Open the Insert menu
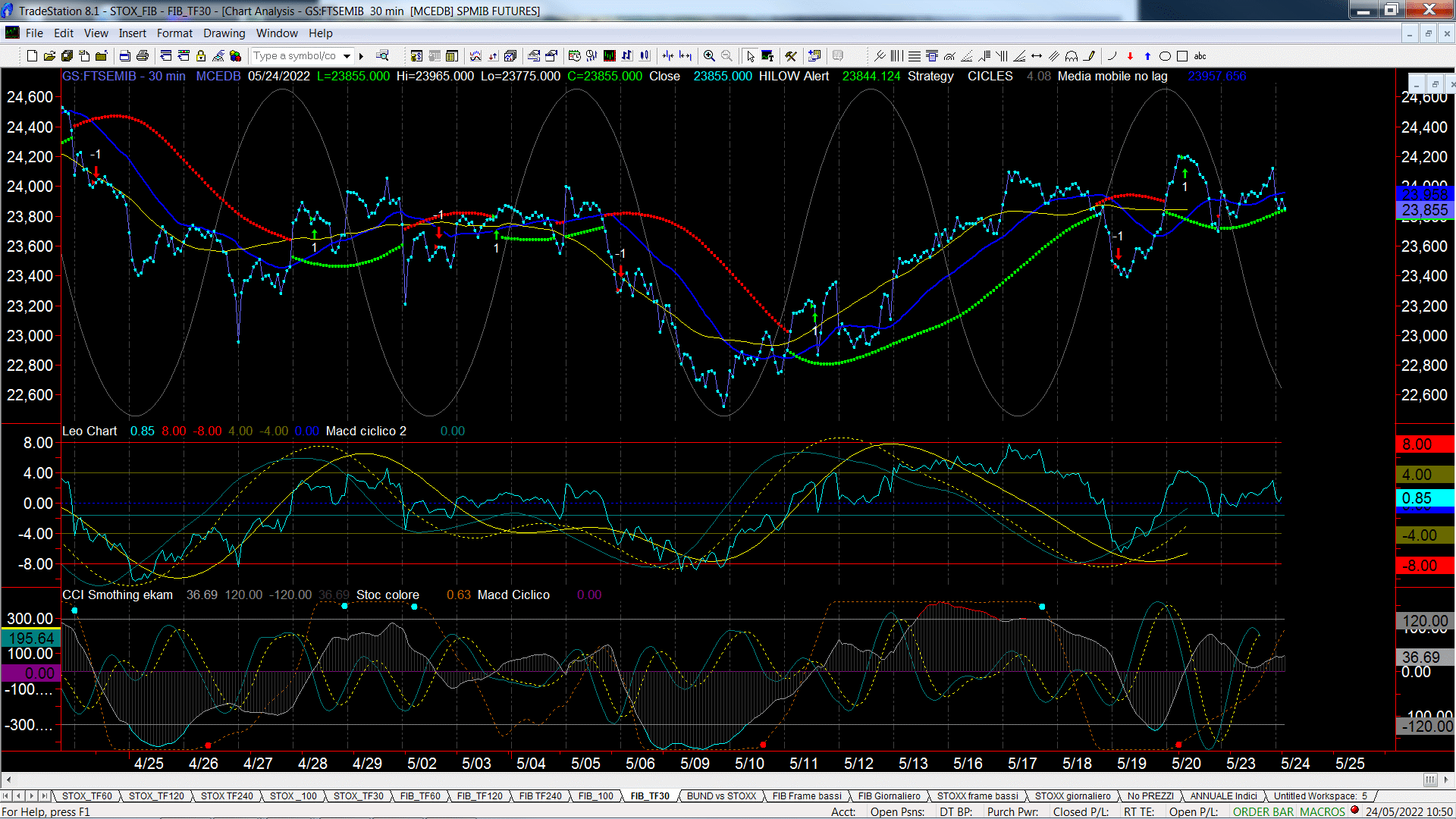 click(x=132, y=33)
